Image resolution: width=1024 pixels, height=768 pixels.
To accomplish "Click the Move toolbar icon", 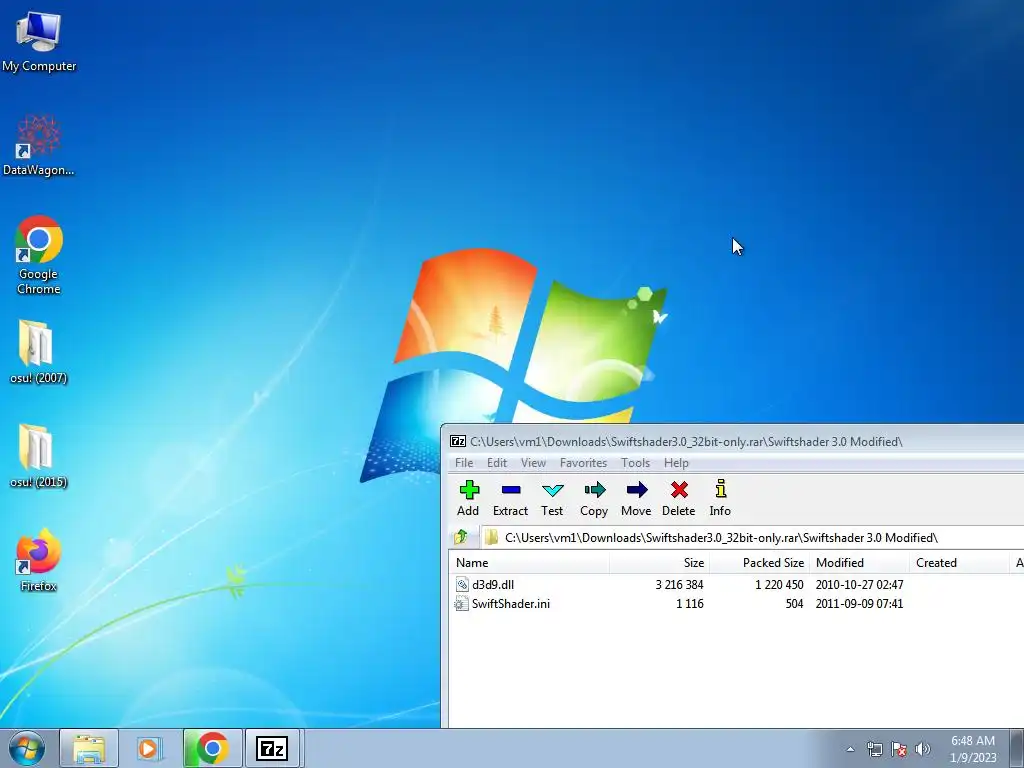I will 636,498.
